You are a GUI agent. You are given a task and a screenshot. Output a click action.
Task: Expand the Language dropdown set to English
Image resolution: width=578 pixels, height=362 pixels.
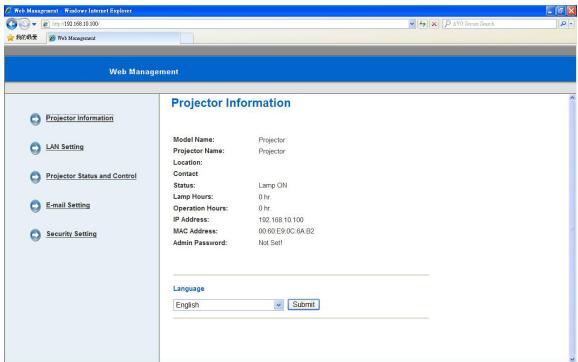pos(228,305)
